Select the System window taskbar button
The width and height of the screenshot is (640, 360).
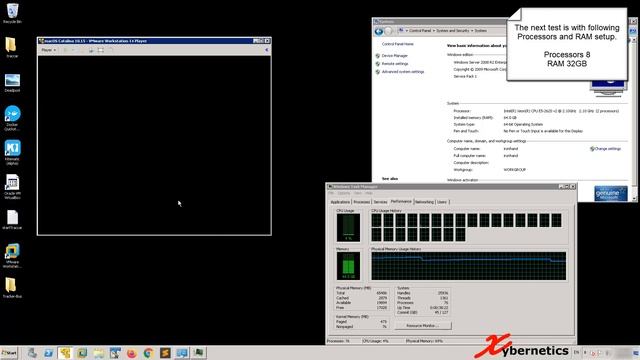pyautogui.click(x=182, y=353)
